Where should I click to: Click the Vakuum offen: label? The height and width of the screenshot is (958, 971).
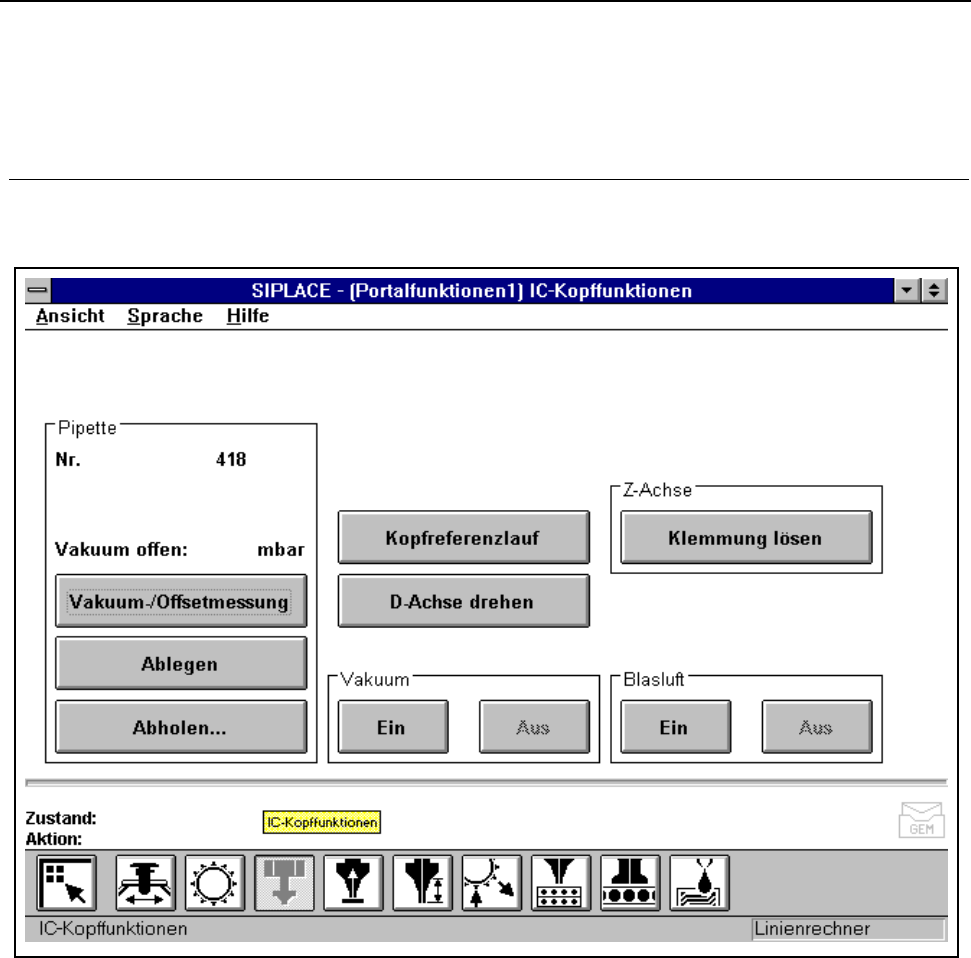click(121, 549)
